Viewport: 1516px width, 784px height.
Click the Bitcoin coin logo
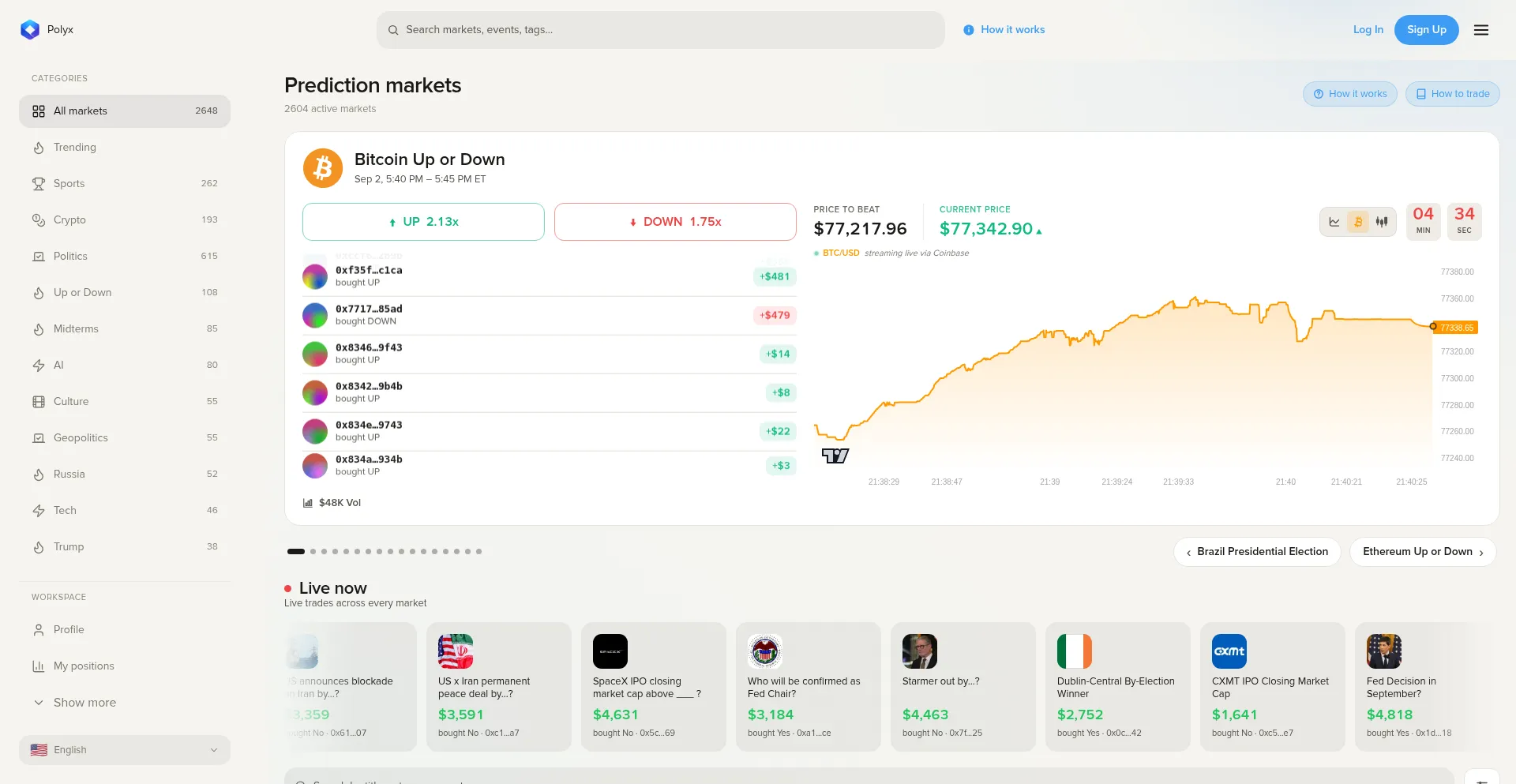[x=323, y=168]
